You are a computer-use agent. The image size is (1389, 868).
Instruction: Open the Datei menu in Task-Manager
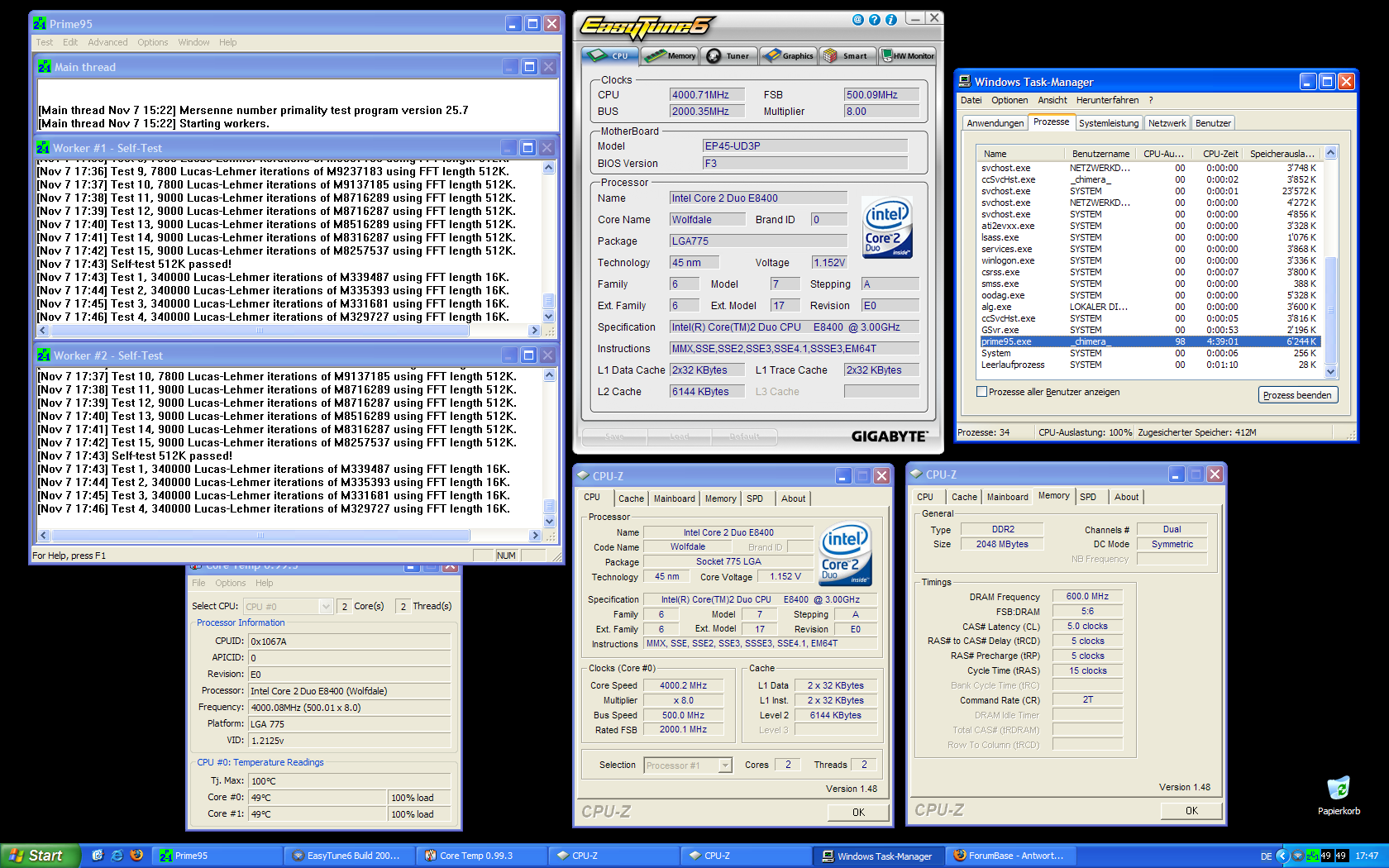point(971,100)
